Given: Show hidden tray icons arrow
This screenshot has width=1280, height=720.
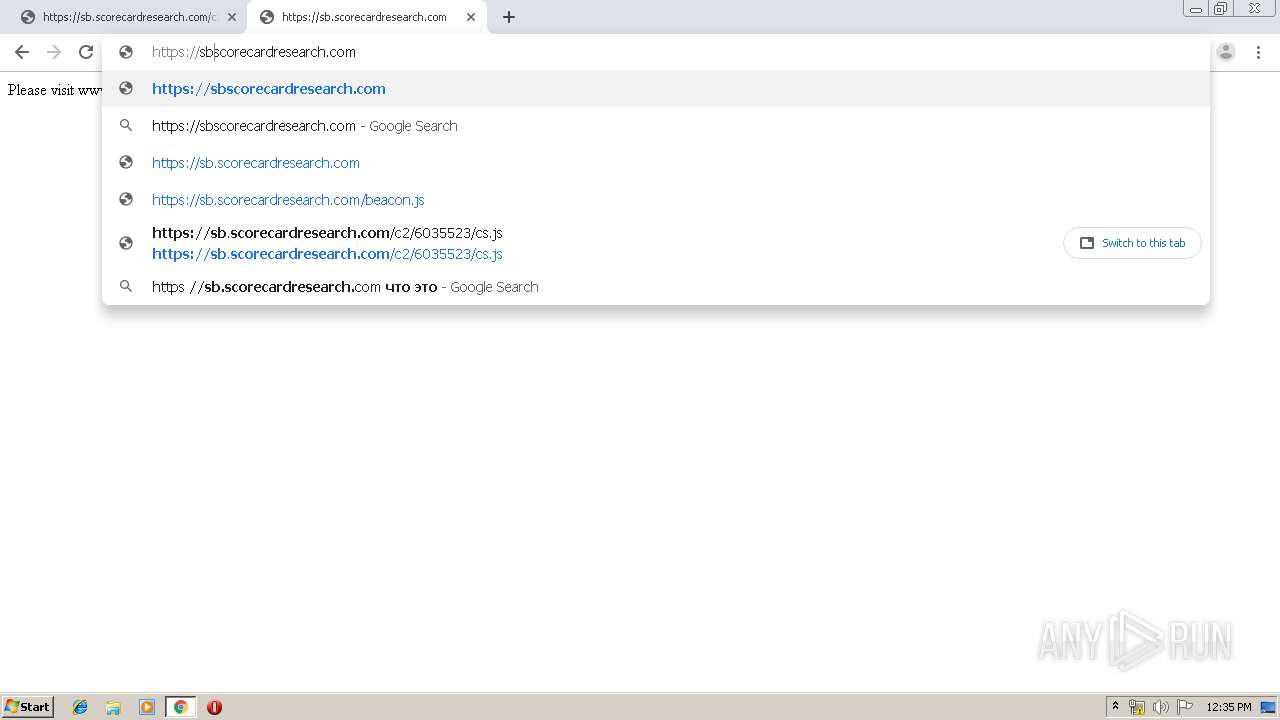Looking at the screenshot, I should point(1115,707).
